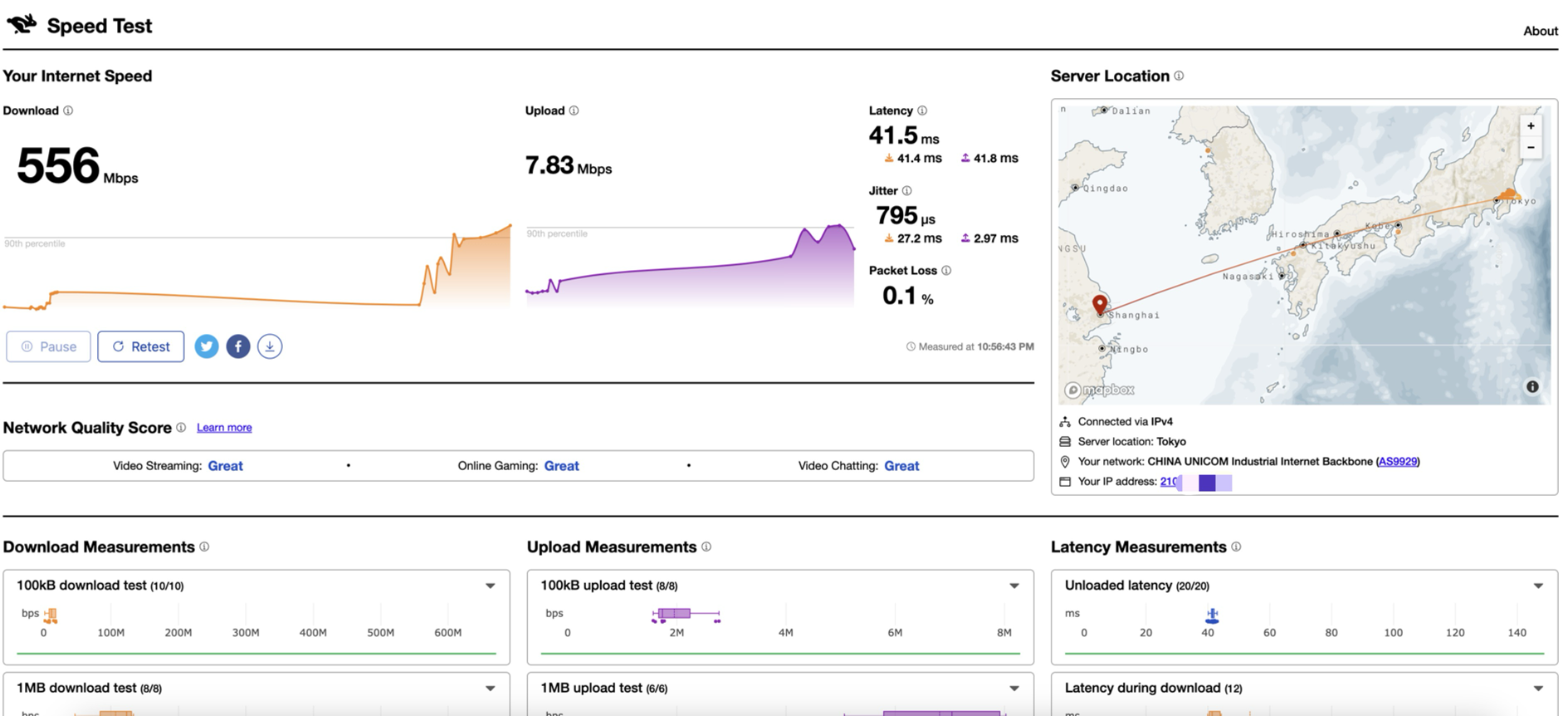The height and width of the screenshot is (716, 1568).
Task: Zoom out on the server map
Action: 1531,148
